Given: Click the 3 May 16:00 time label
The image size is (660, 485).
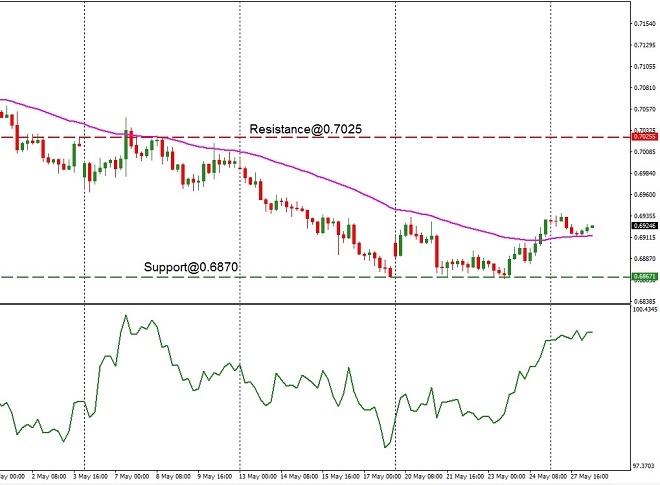Looking at the screenshot, I should (90, 477).
